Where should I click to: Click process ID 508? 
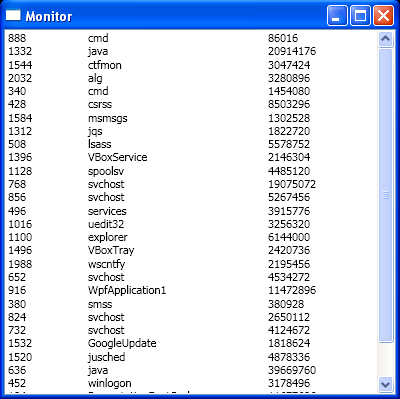click(17, 144)
